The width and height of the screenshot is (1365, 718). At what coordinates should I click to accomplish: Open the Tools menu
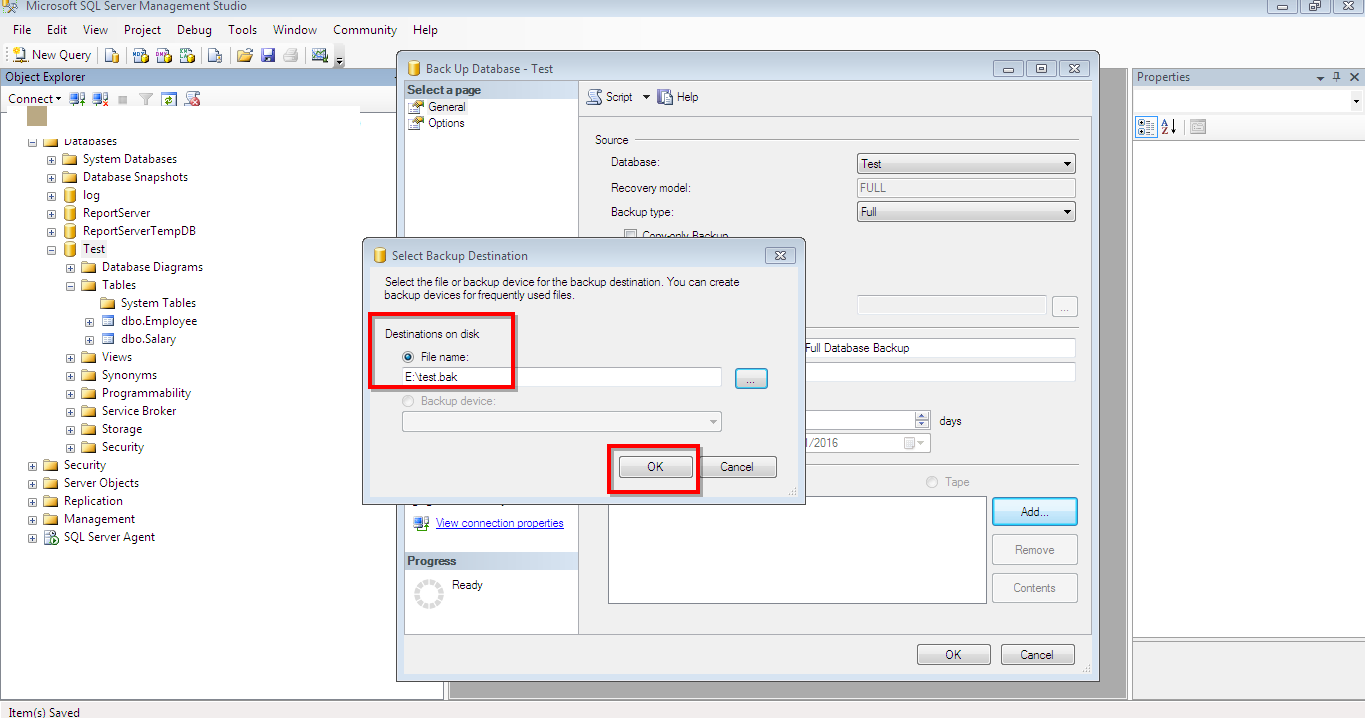(x=242, y=30)
